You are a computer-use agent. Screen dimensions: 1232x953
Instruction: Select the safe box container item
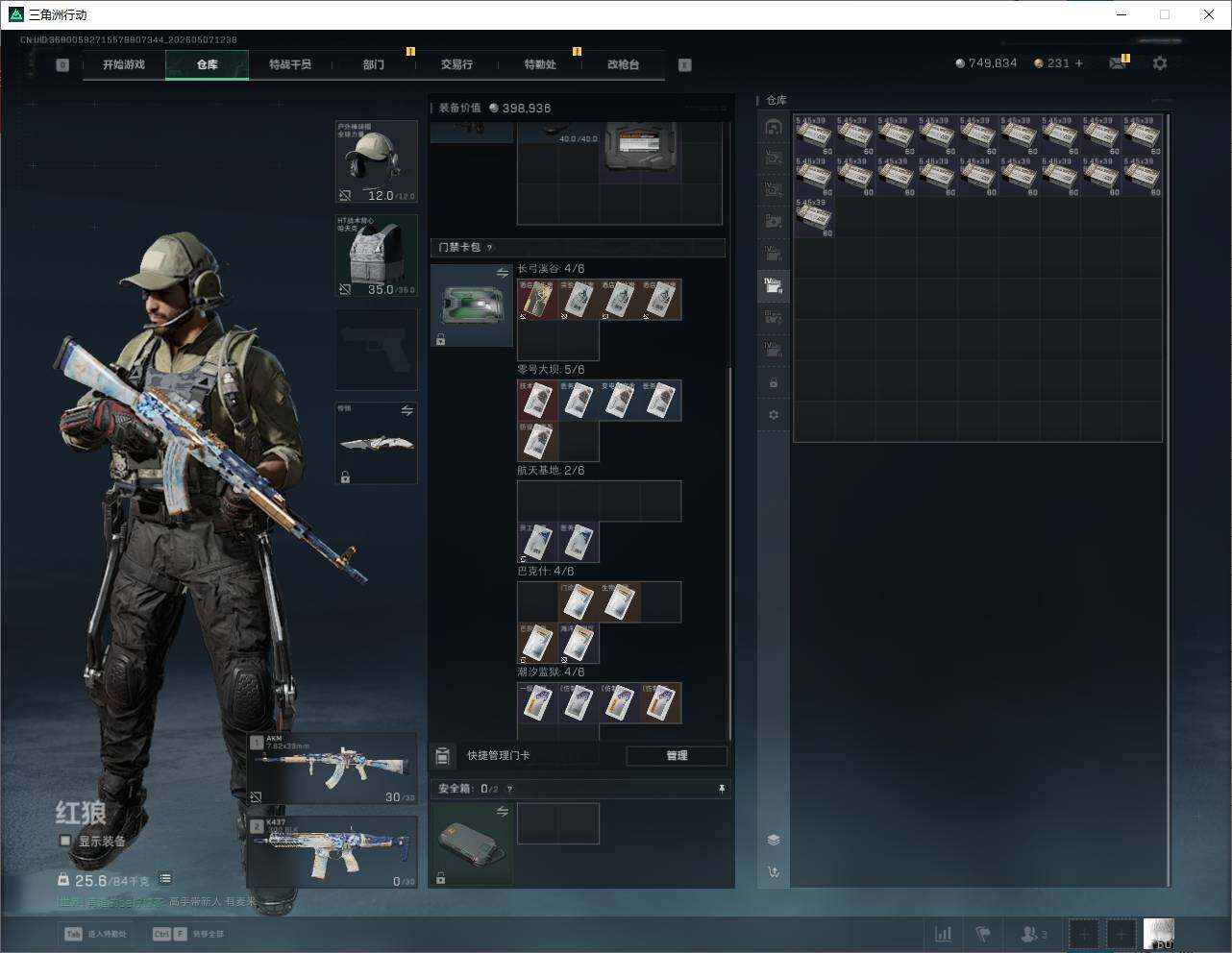click(x=471, y=843)
